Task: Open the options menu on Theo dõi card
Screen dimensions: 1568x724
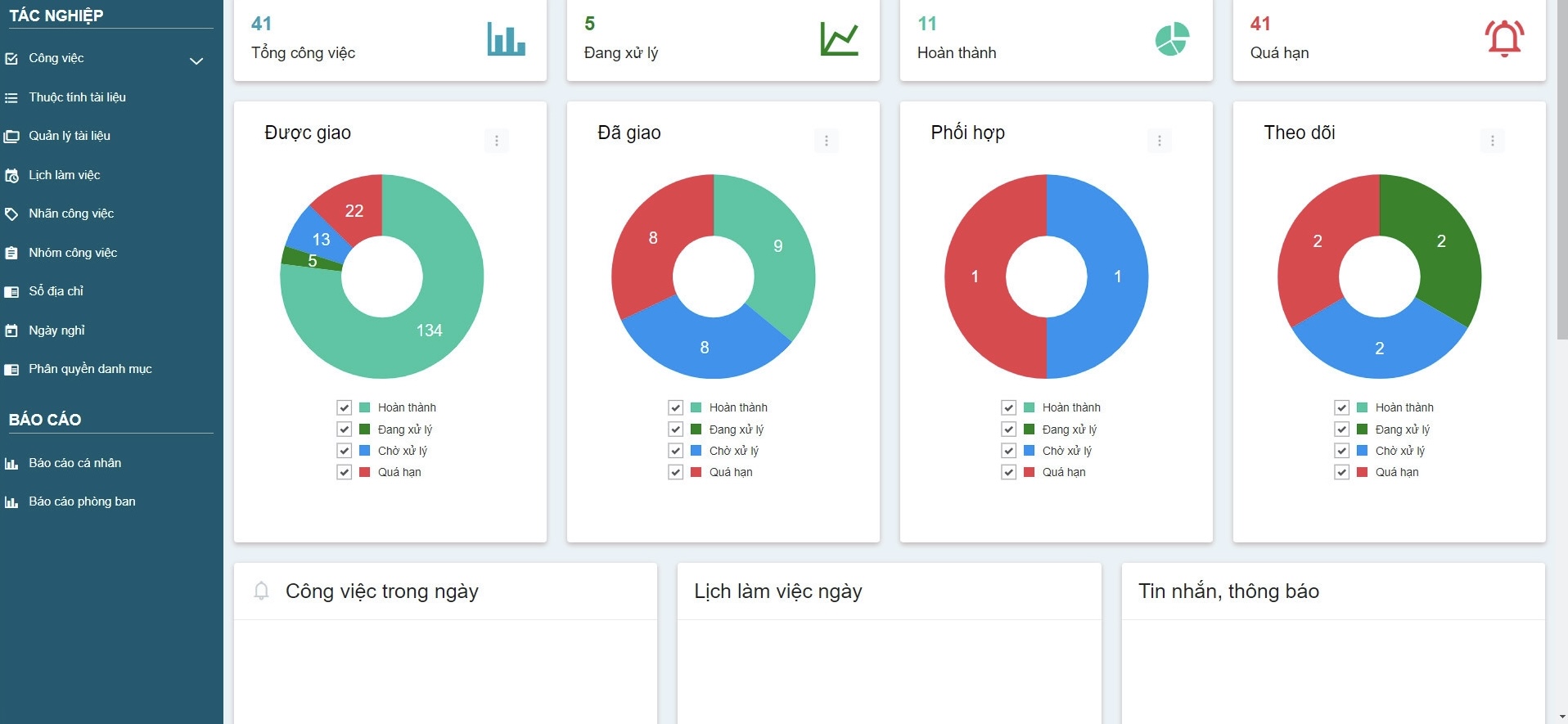Action: (x=1492, y=141)
